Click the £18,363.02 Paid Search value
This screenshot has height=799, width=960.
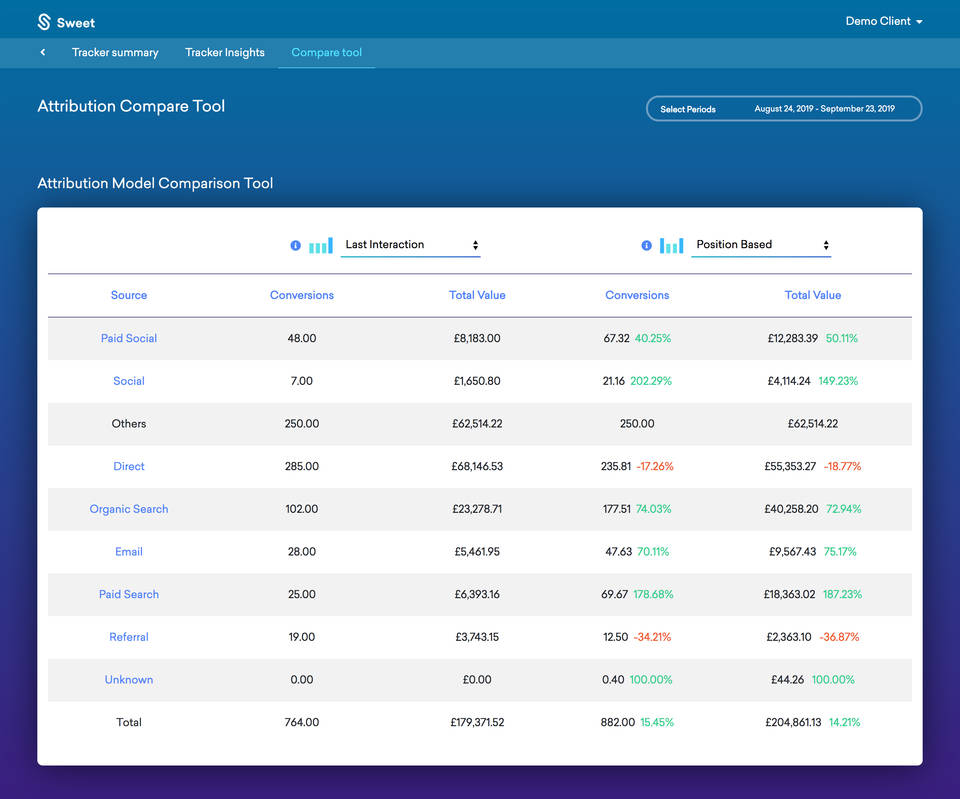click(x=789, y=595)
